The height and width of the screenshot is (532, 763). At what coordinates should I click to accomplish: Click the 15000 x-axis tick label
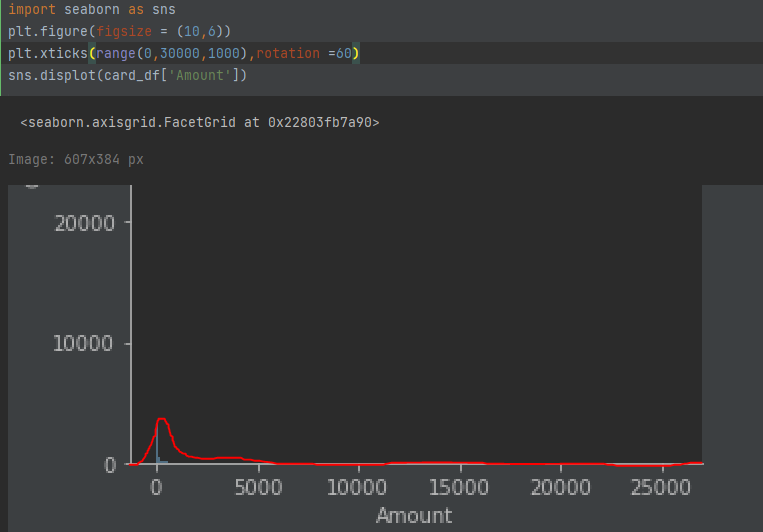(458, 487)
